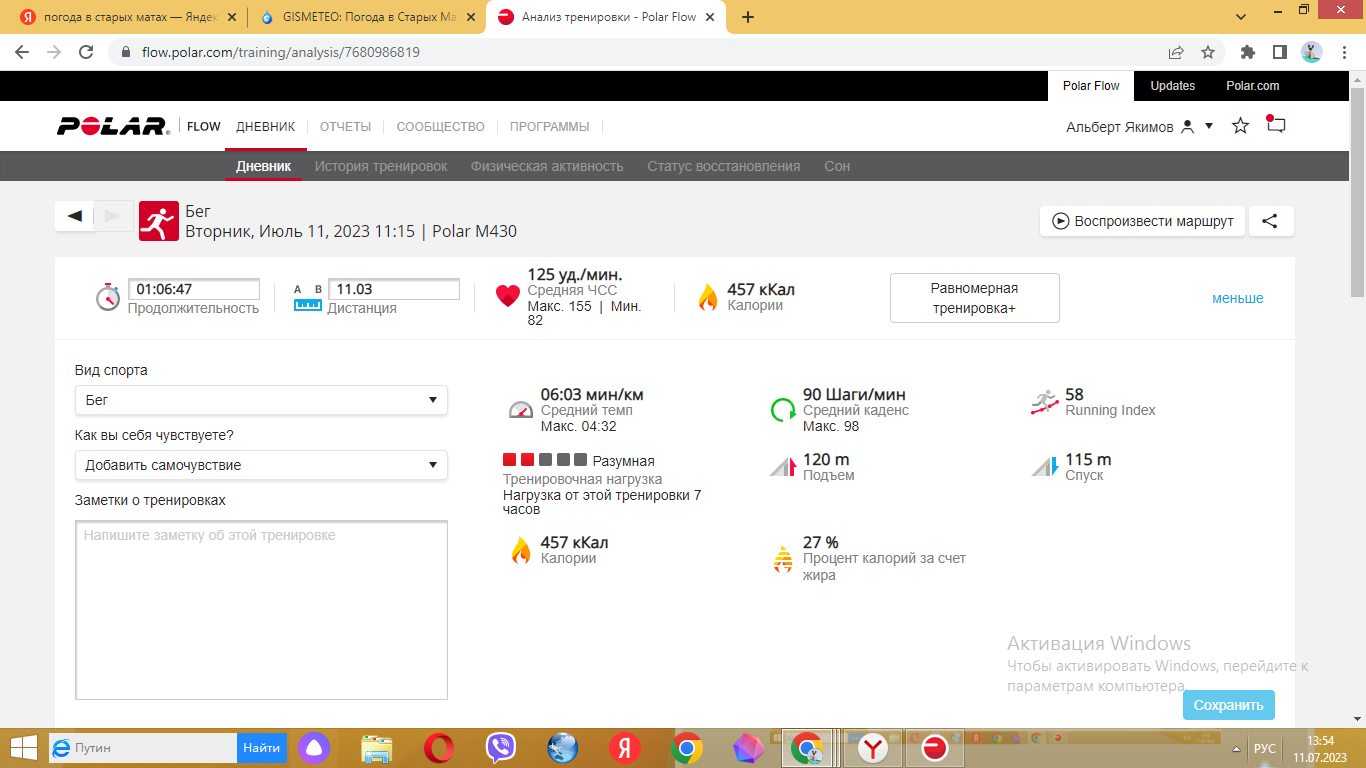
Task: Select the Дневник sub-tab
Action: (x=264, y=166)
